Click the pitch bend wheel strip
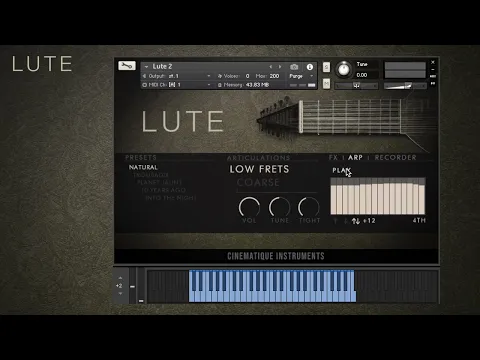 132,286
